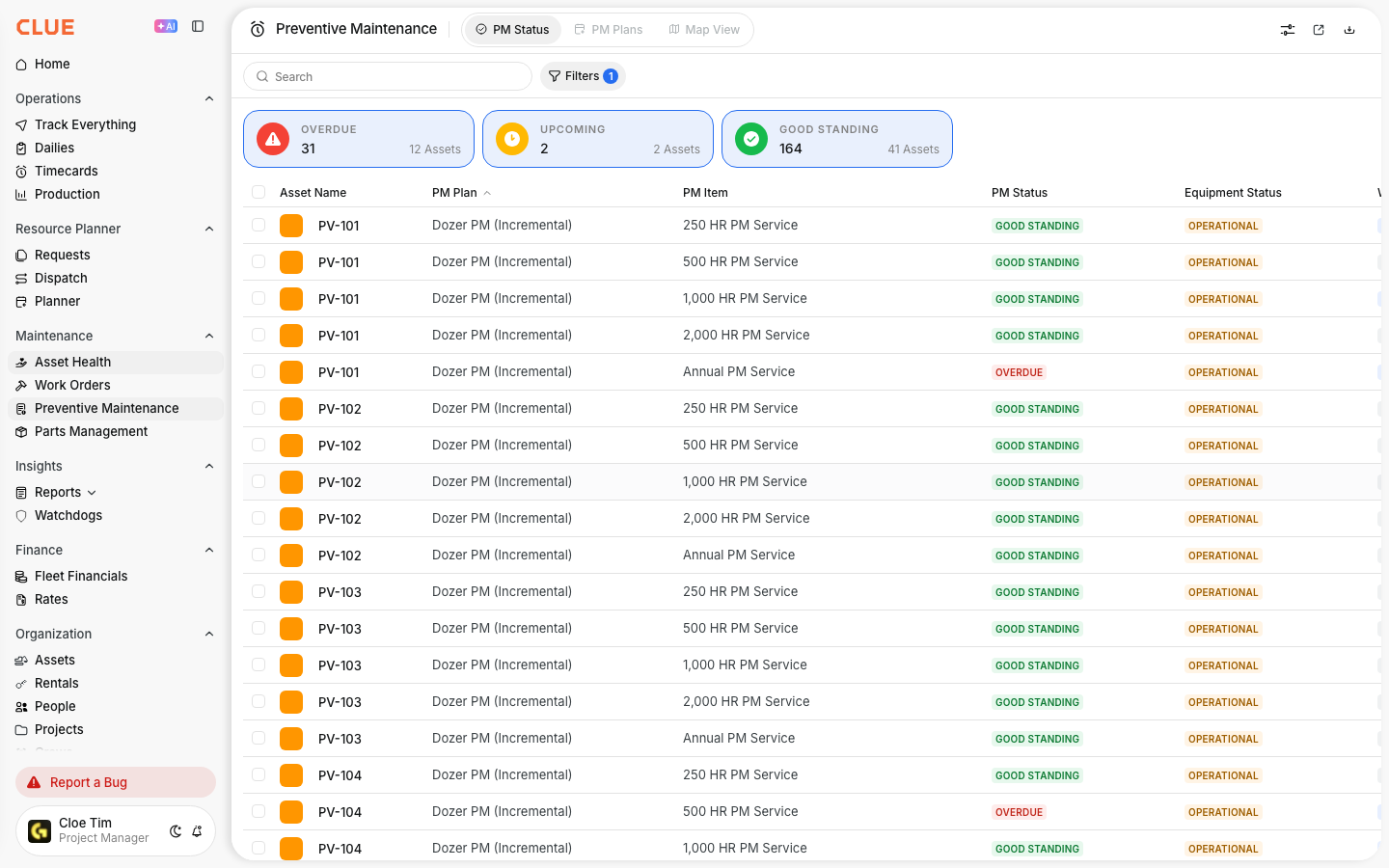Switch to PM Status tab

pos(513,30)
